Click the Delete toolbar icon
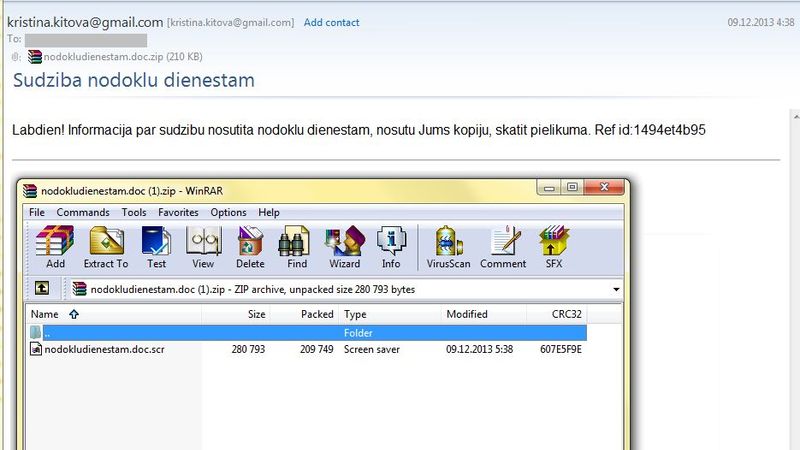 tap(250, 247)
